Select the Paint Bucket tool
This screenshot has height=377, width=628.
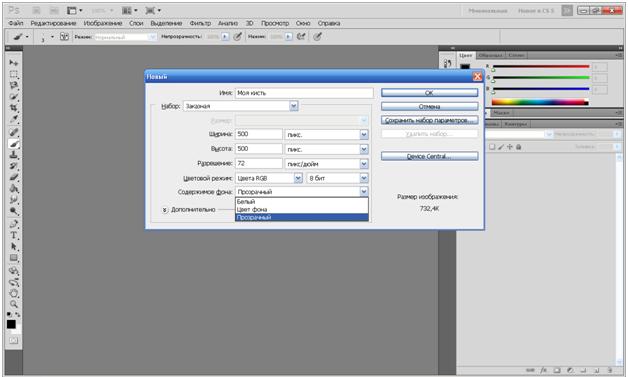[14, 188]
